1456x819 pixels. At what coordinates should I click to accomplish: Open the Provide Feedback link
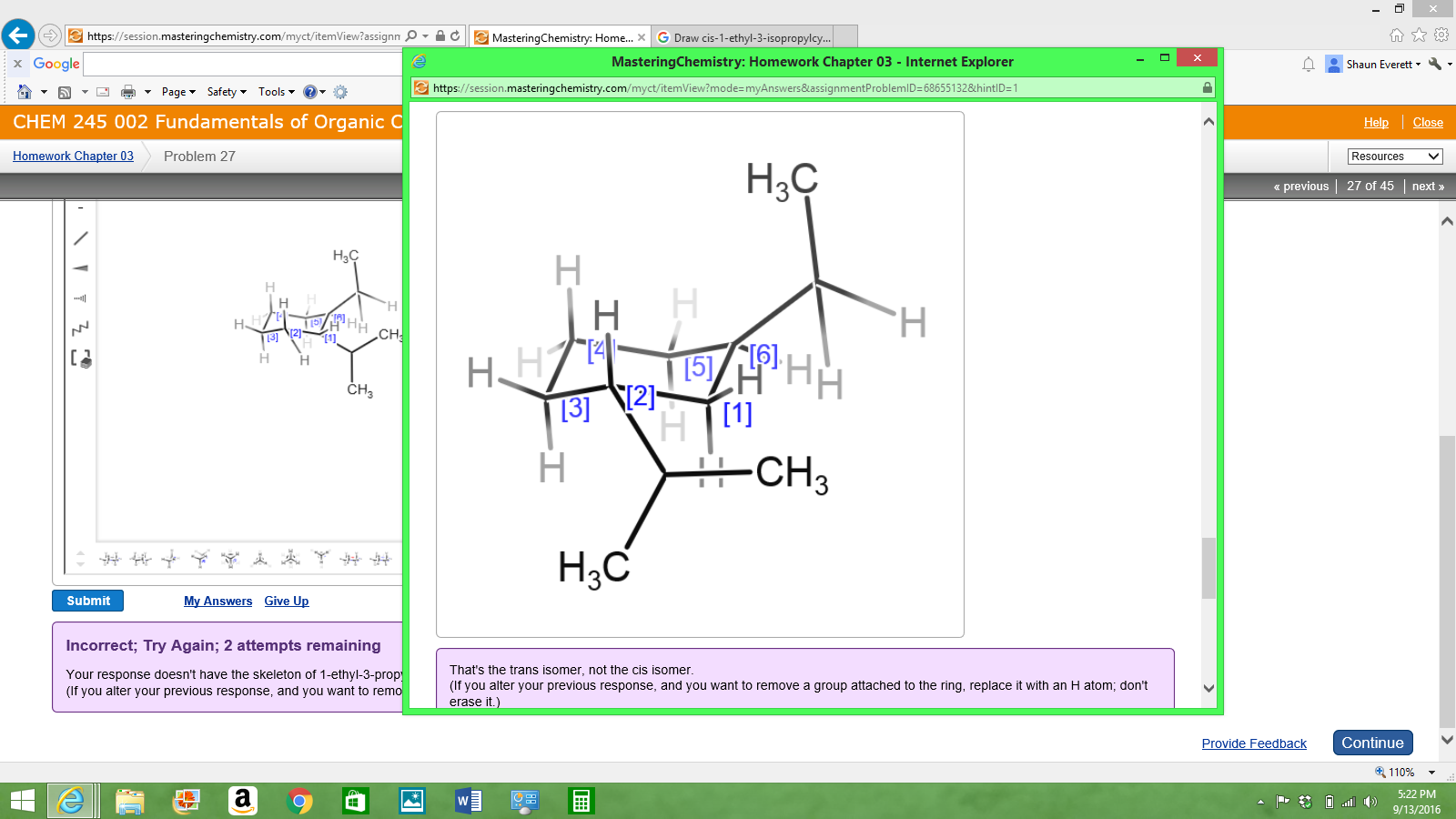(x=1253, y=743)
